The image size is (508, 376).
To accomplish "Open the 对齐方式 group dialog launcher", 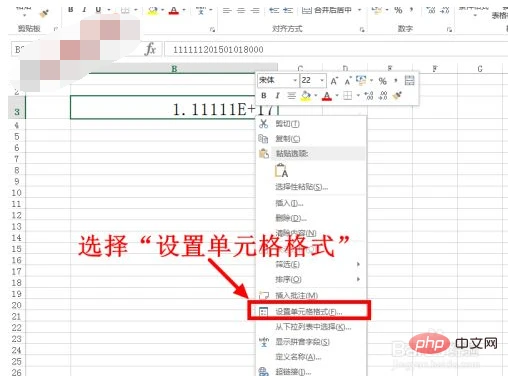I will pos(362,30).
